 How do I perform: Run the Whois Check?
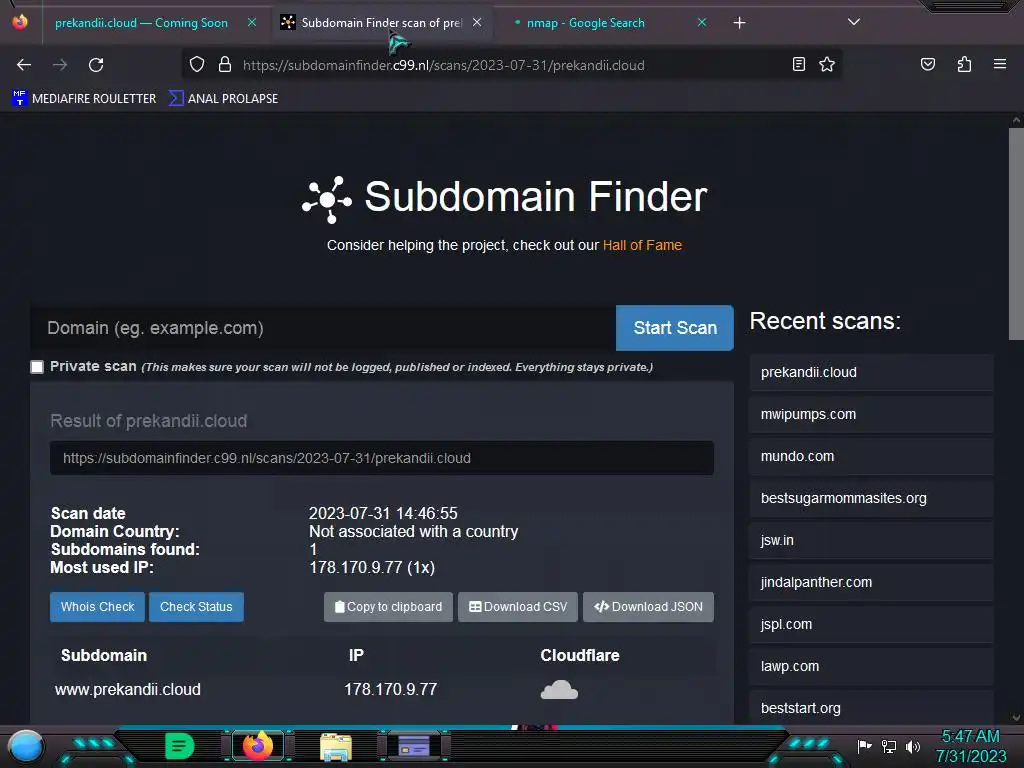coord(97,607)
